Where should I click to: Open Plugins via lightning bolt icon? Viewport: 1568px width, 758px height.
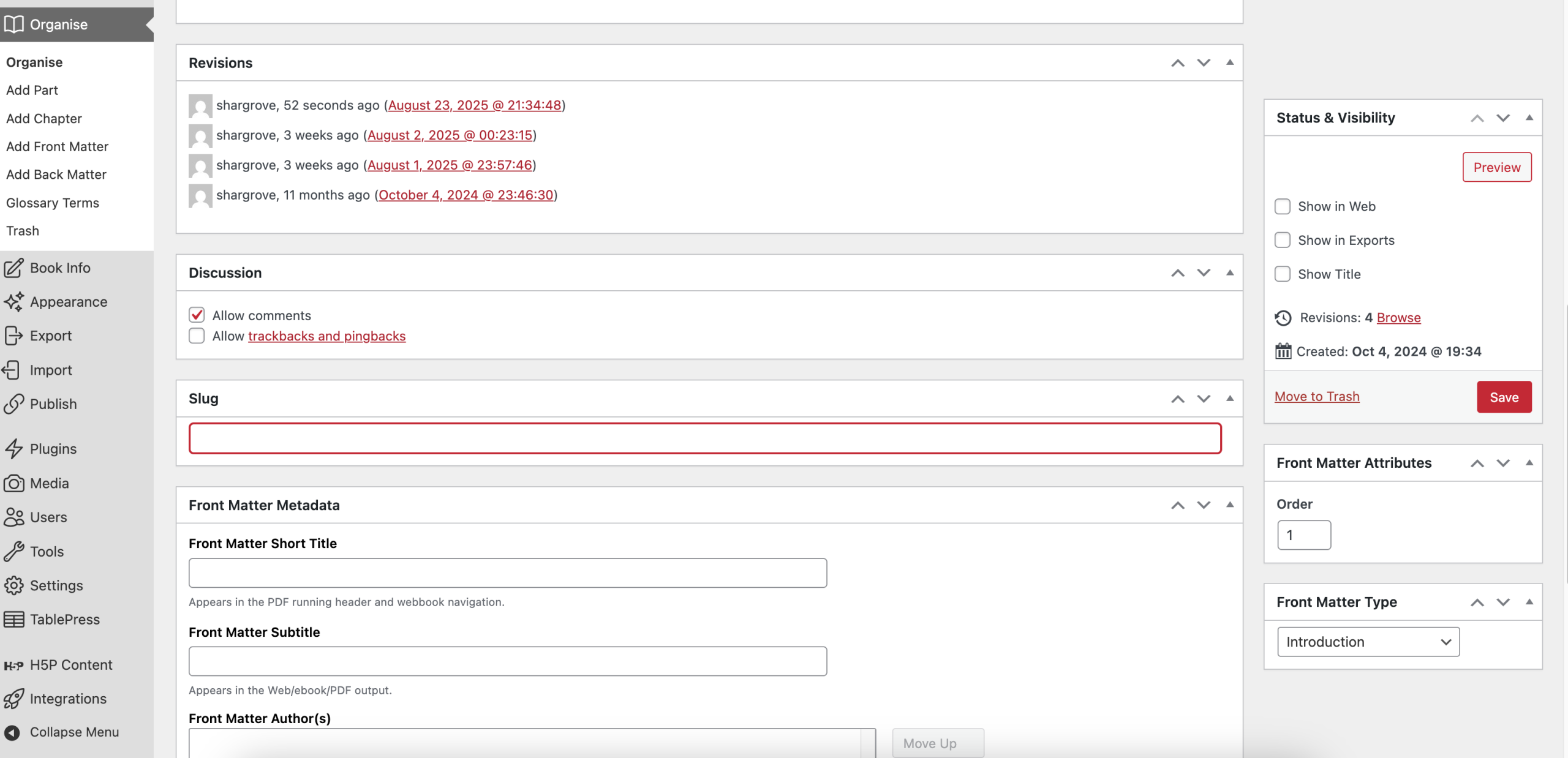point(13,449)
